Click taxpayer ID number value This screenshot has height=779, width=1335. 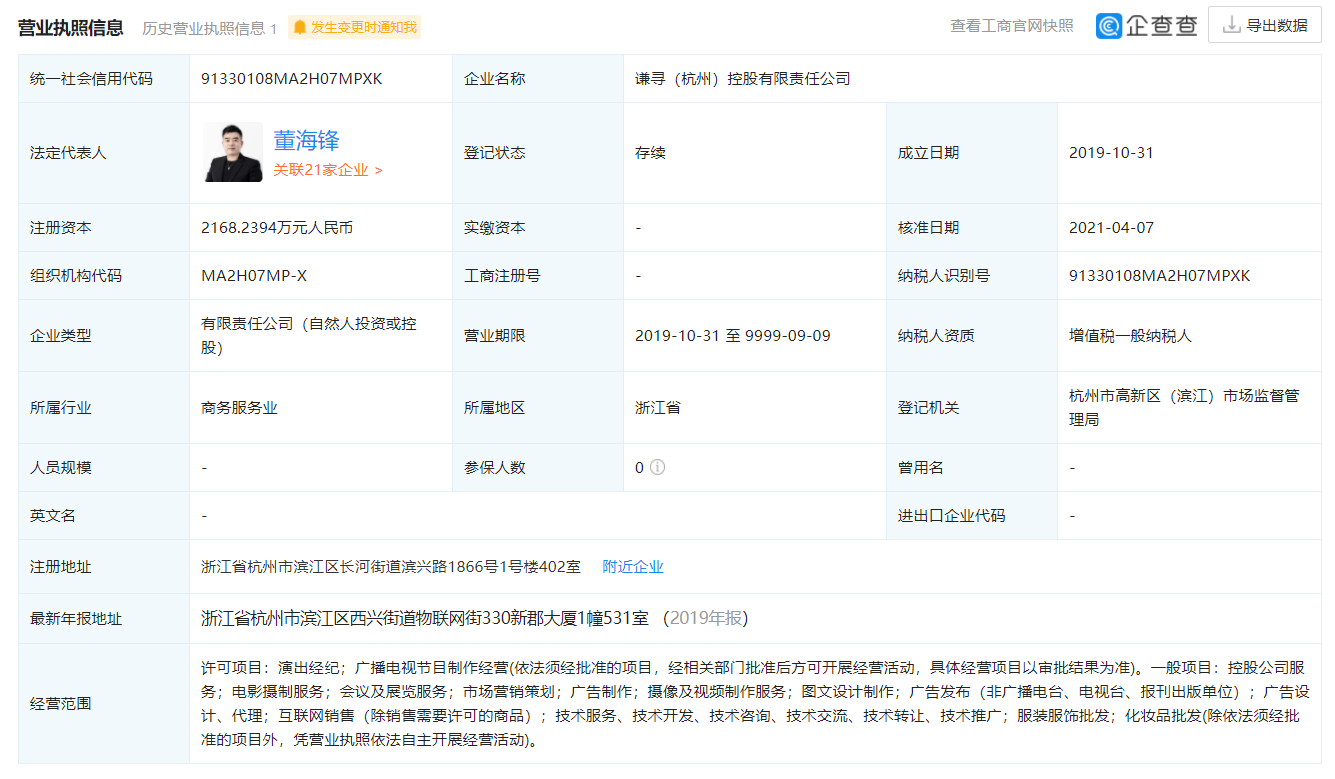pos(1160,275)
